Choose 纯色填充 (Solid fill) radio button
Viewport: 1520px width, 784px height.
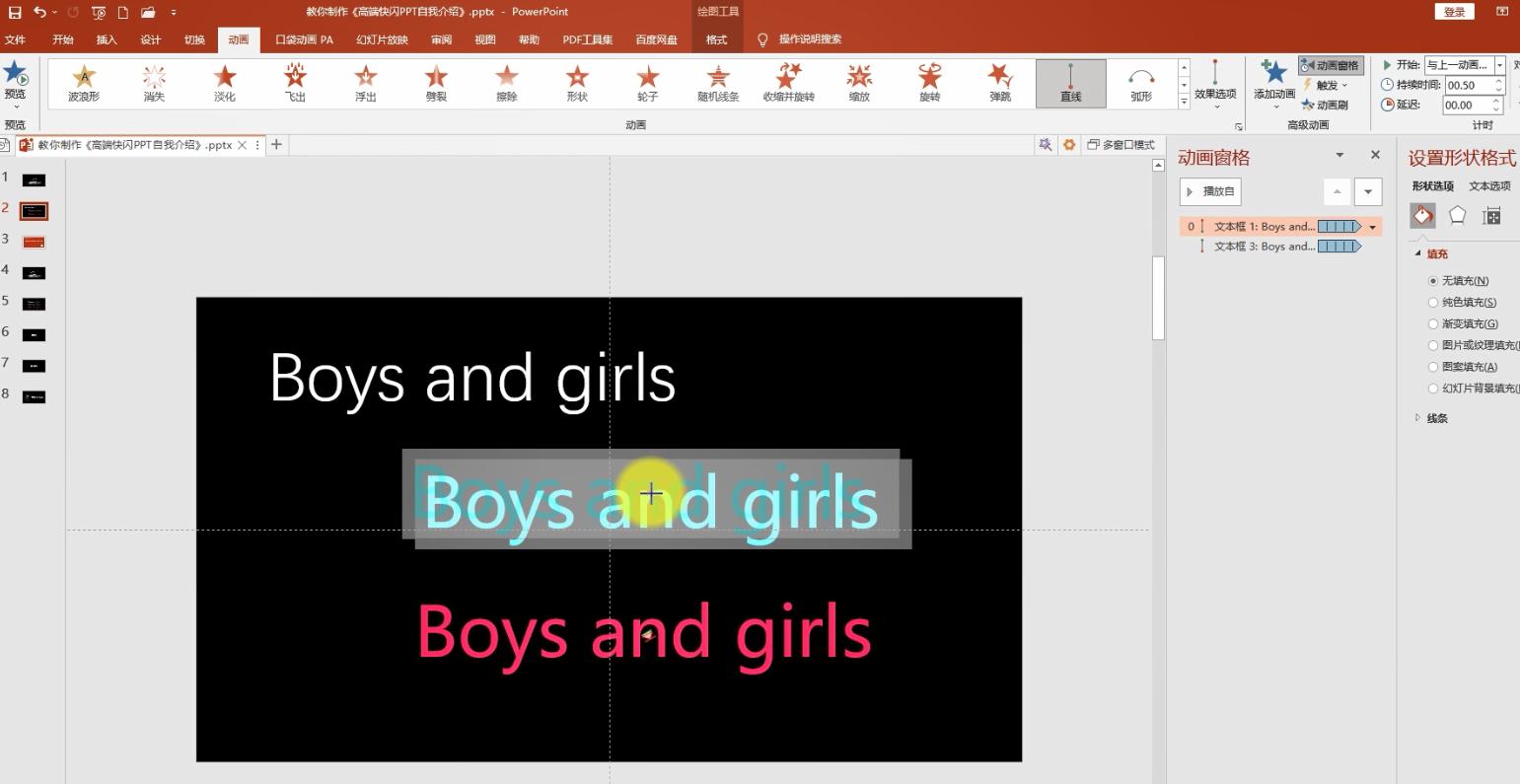(1433, 303)
